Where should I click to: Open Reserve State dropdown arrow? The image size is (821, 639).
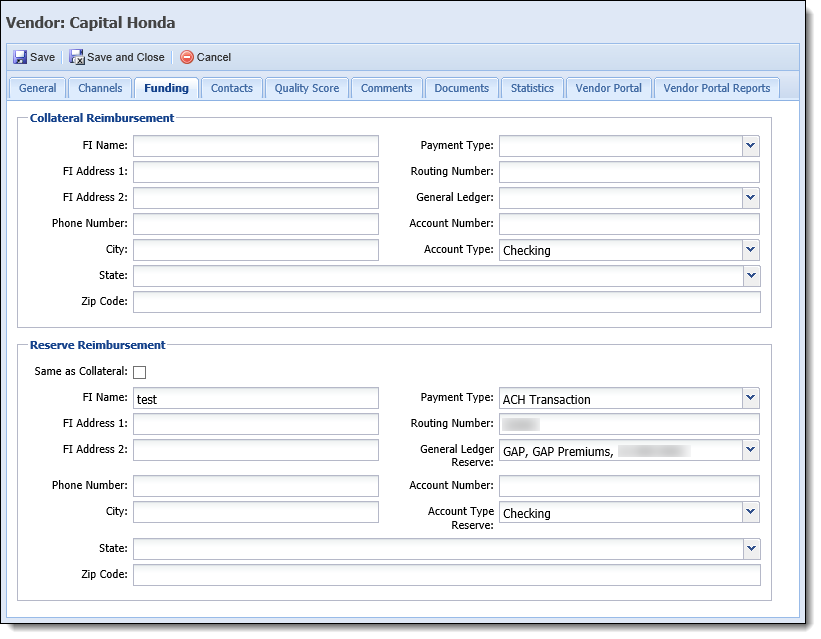click(x=751, y=549)
